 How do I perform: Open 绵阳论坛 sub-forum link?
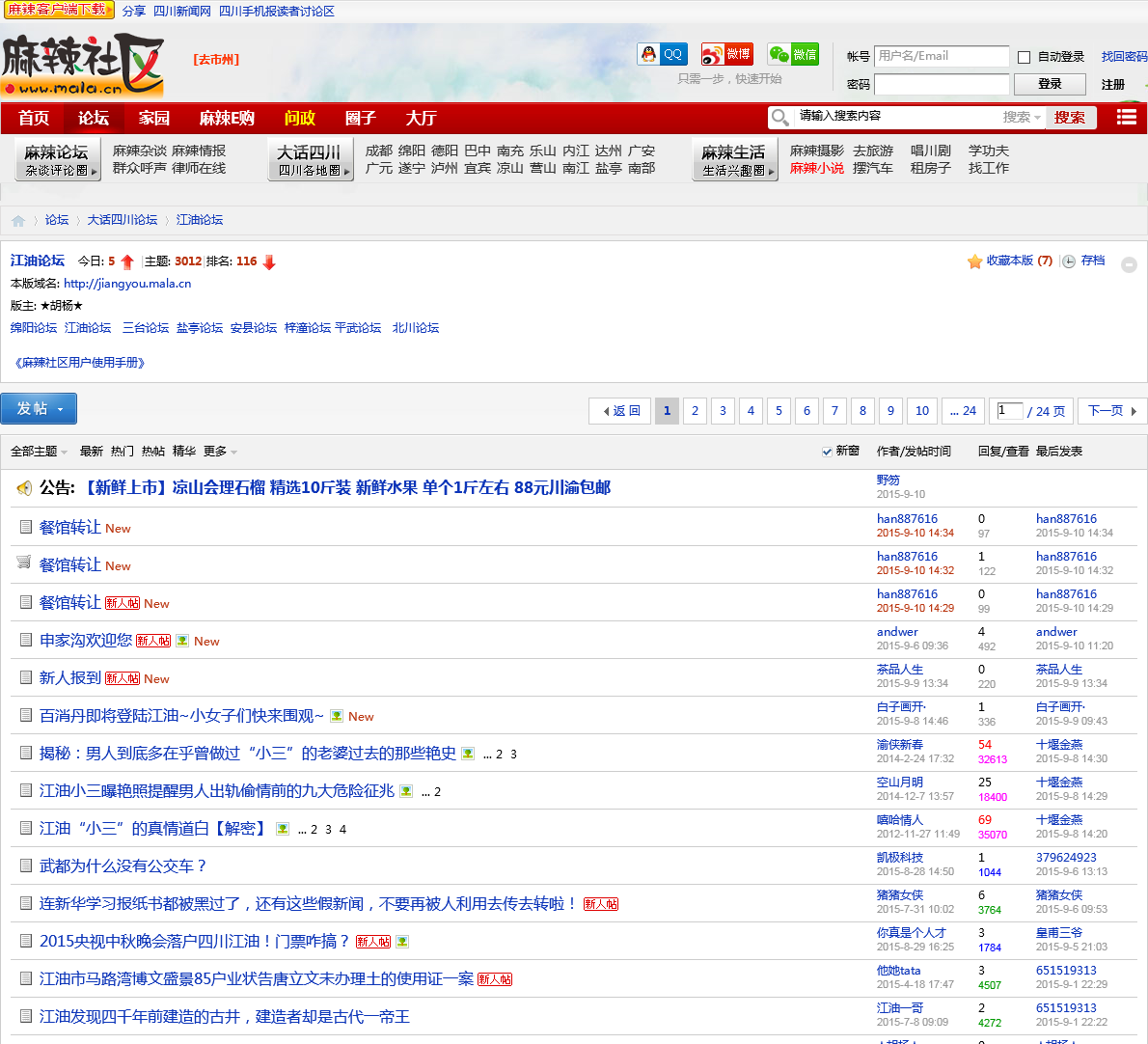click(x=34, y=328)
